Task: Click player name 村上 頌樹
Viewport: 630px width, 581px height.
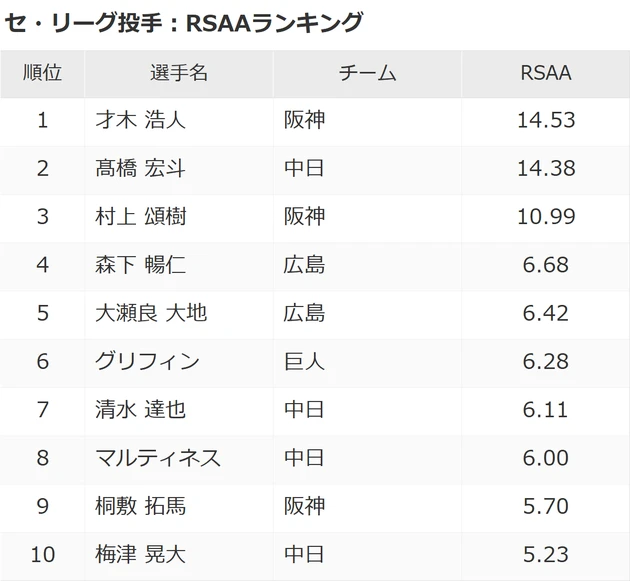Action: coord(141,217)
